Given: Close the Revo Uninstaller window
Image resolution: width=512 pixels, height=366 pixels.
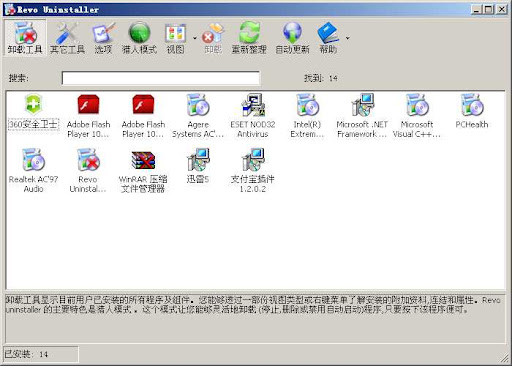Looking at the screenshot, I should [501, 9].
